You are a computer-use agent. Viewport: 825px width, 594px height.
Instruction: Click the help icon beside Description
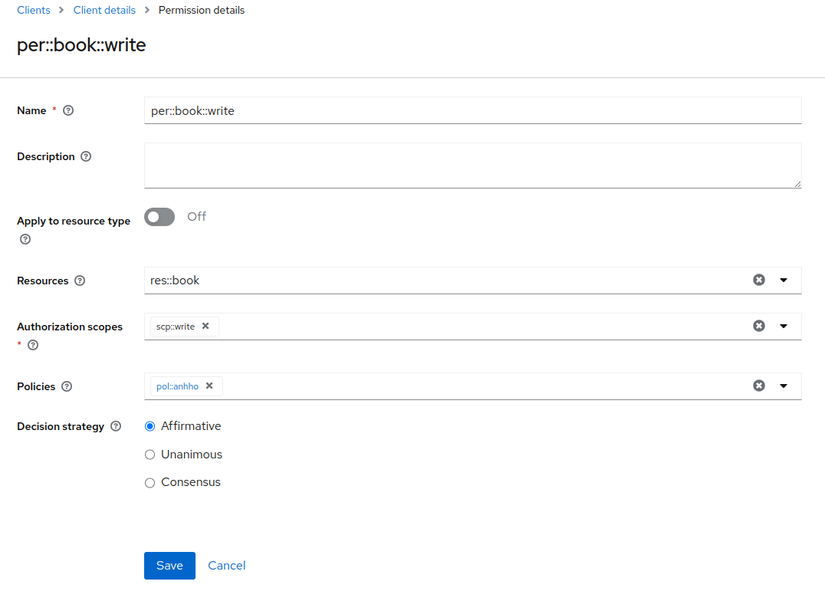[86, 157]
